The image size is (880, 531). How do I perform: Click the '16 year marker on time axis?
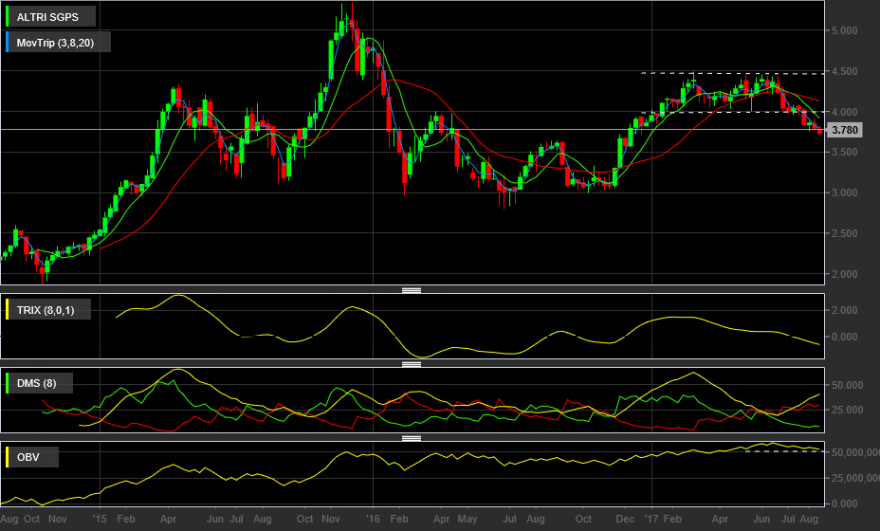coord(373,519)
